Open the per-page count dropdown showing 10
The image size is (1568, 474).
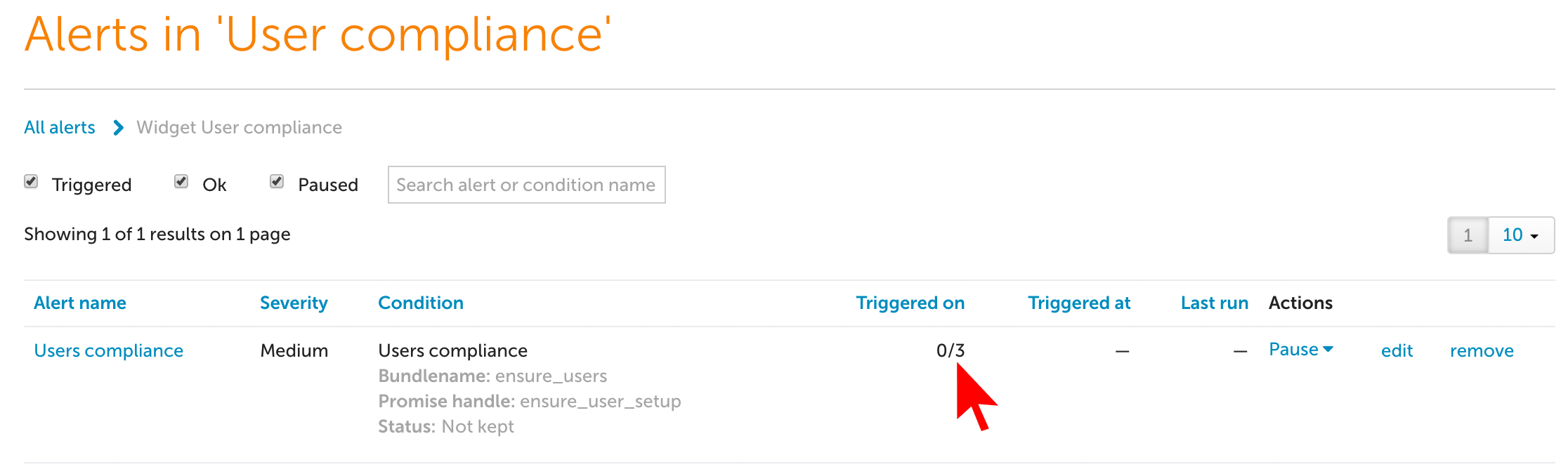[1520, 235]
